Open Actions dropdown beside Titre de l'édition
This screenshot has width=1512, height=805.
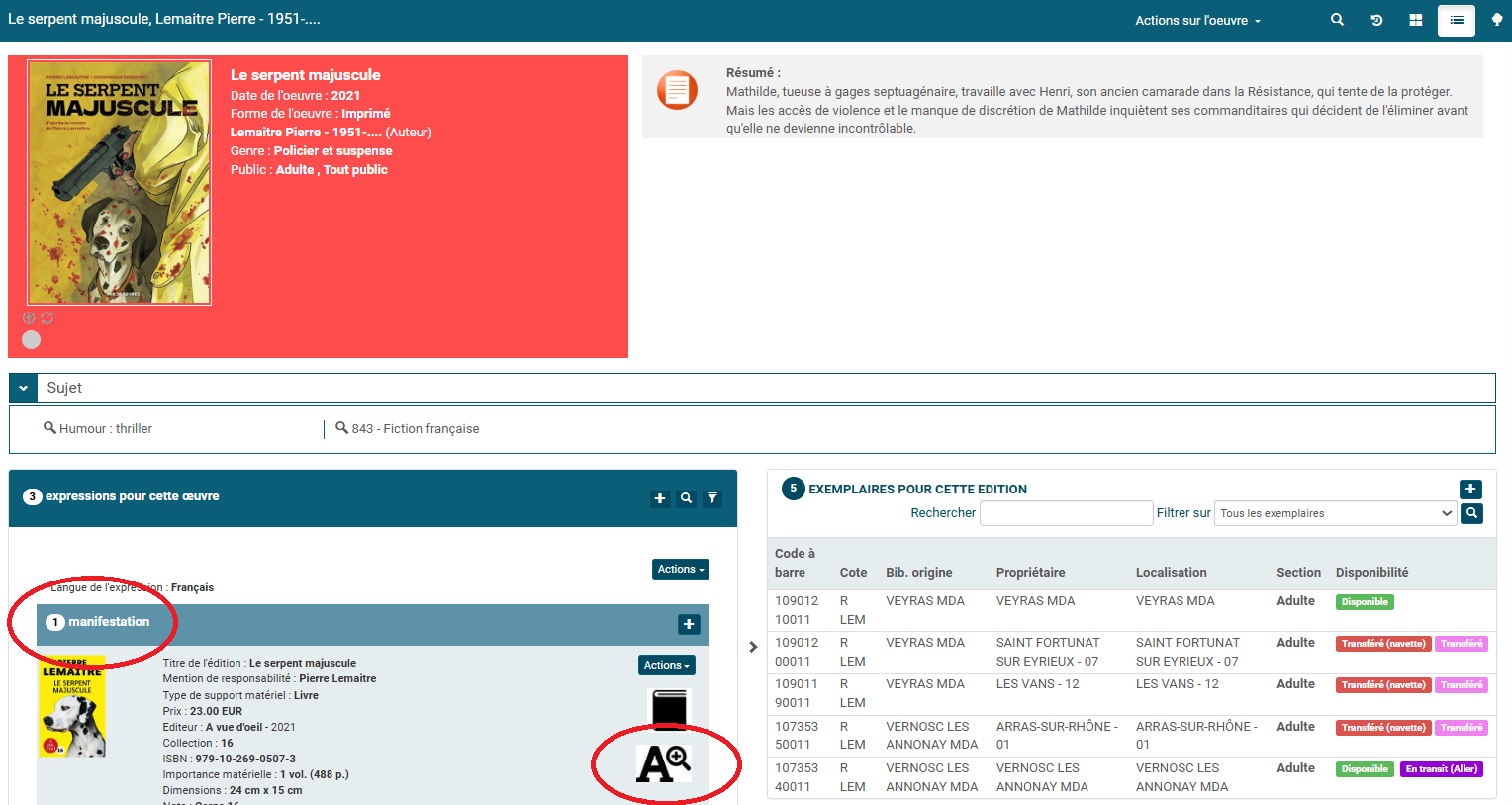tap(667, 665)
